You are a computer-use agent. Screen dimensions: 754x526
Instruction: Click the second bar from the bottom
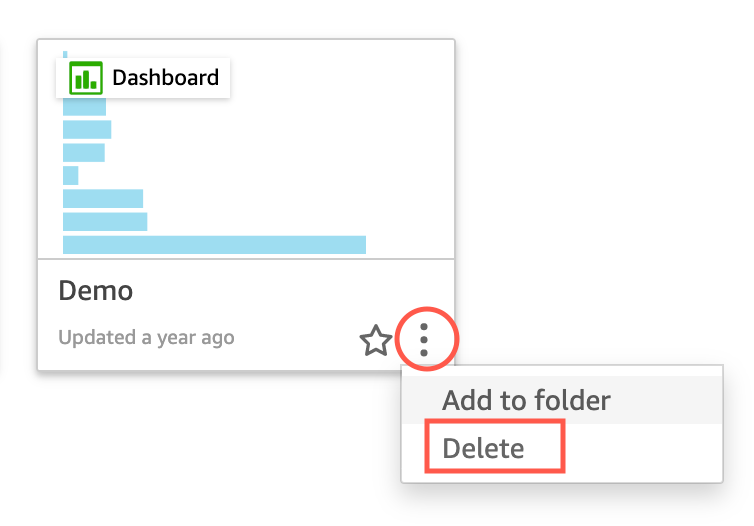(105, 221)
